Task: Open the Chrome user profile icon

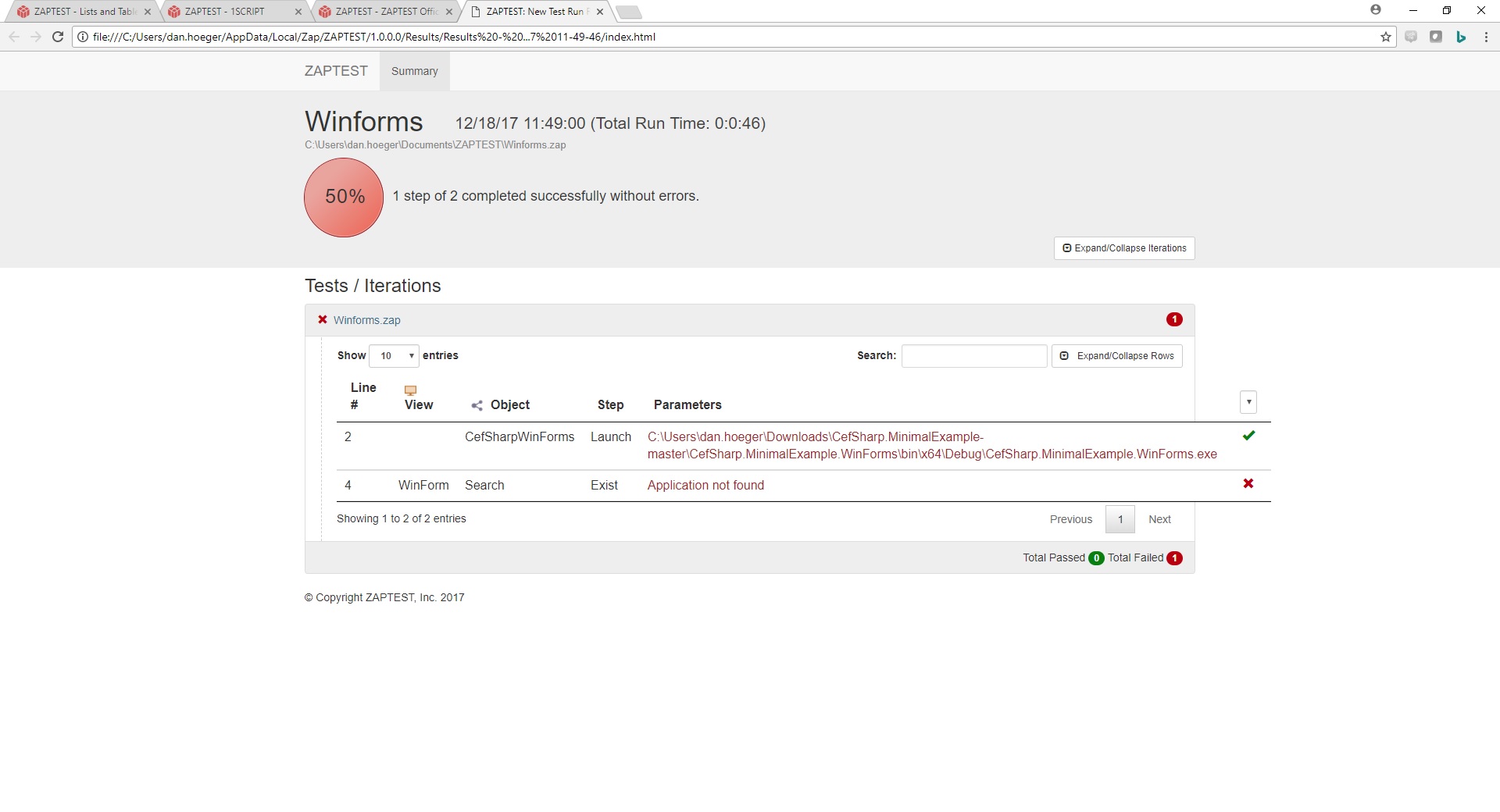Action: [x=1376, y=10]
